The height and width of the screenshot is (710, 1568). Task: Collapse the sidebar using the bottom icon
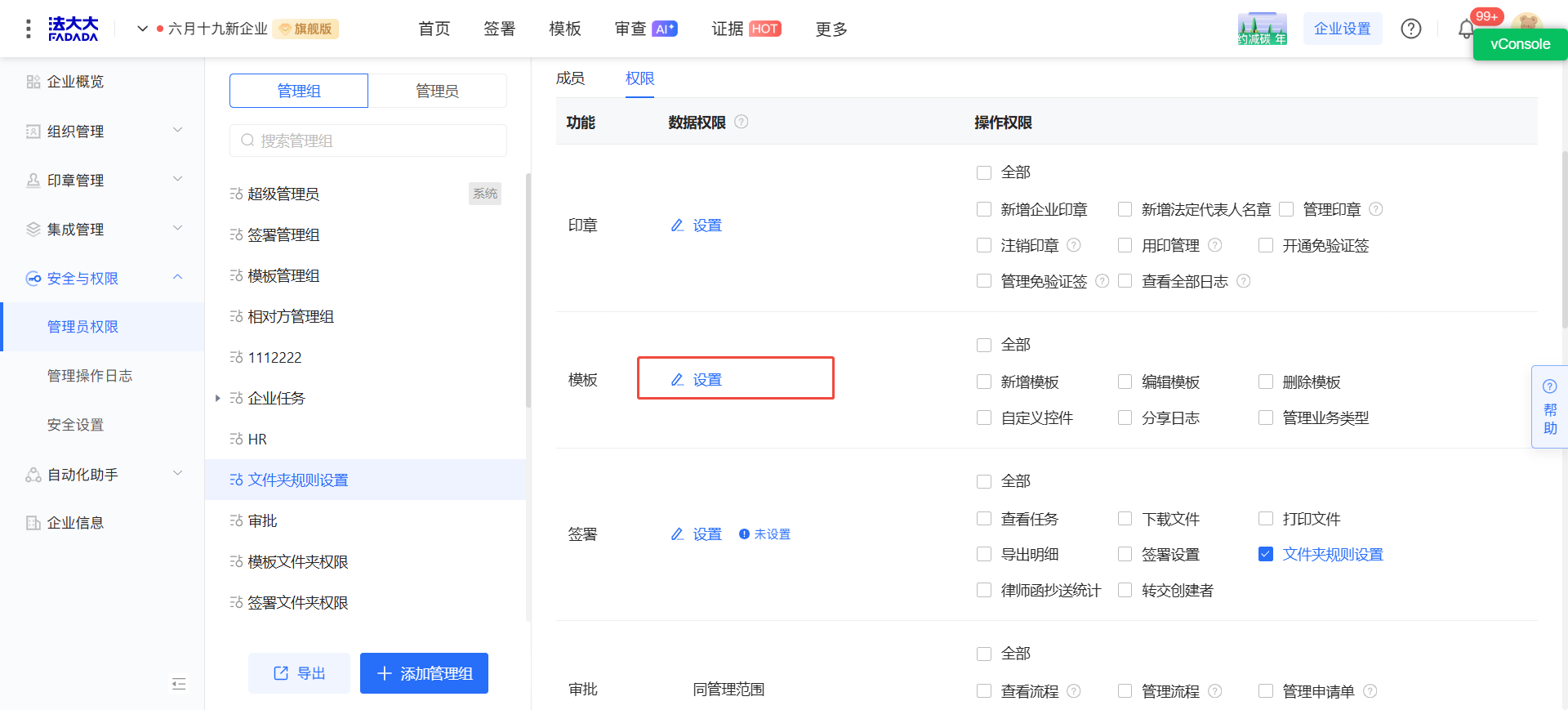(x=179, y=683)
